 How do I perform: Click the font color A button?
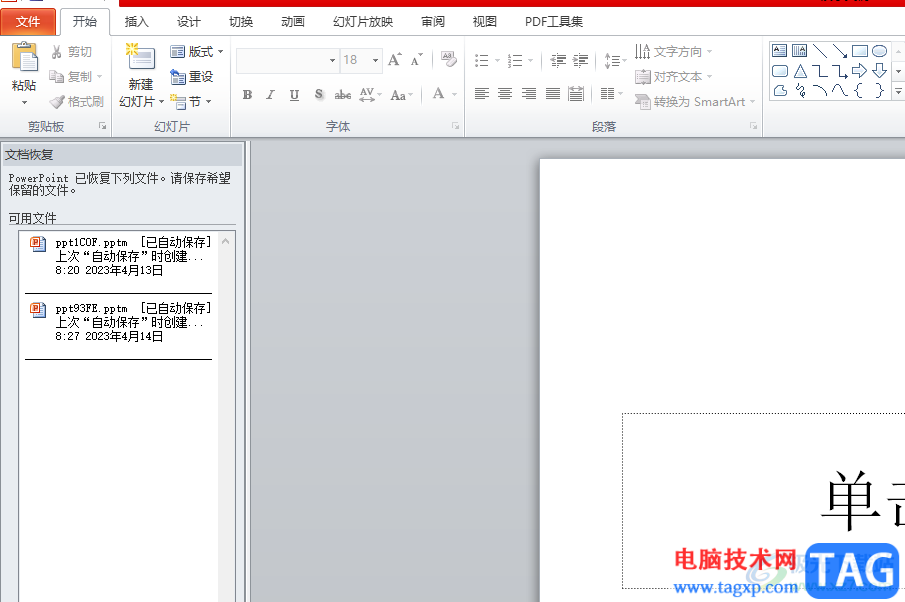439,94
